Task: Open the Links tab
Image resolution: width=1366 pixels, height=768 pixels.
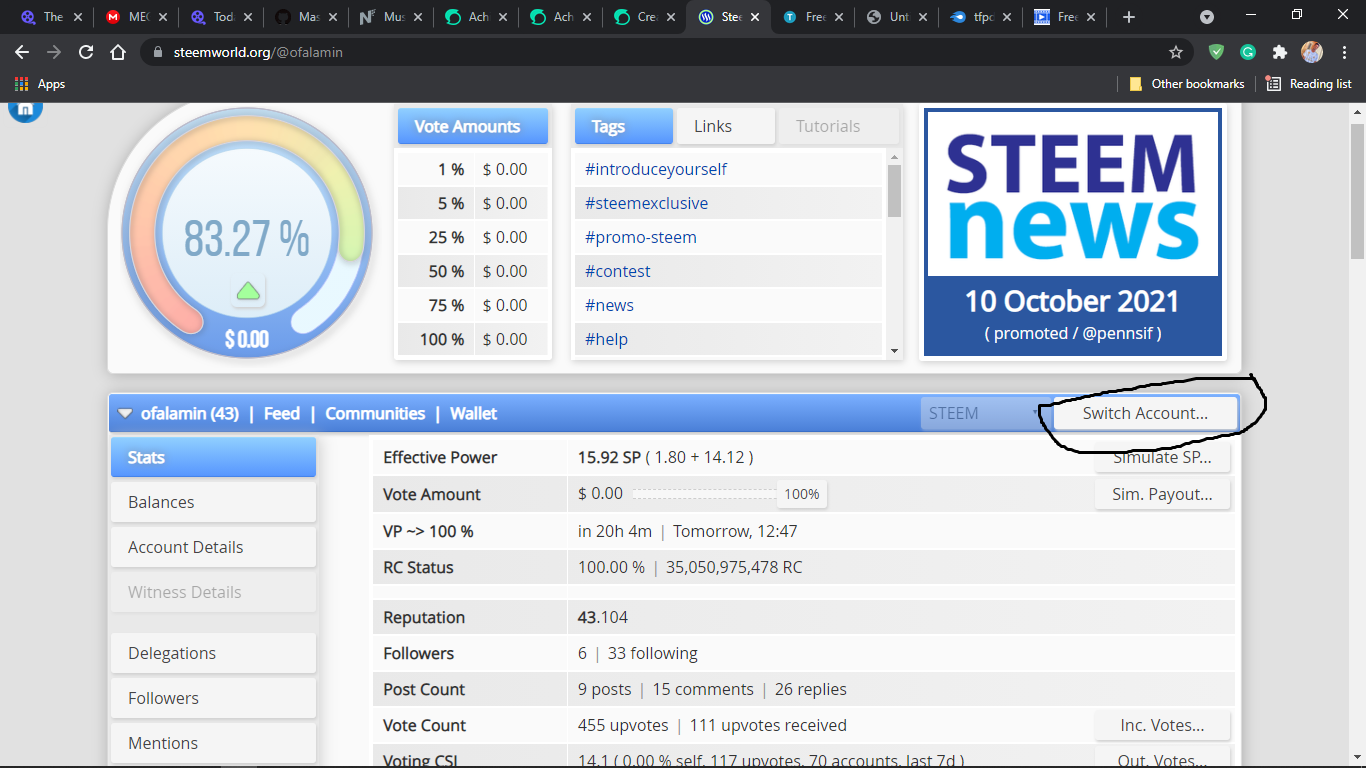Action: tap(725, 126)
